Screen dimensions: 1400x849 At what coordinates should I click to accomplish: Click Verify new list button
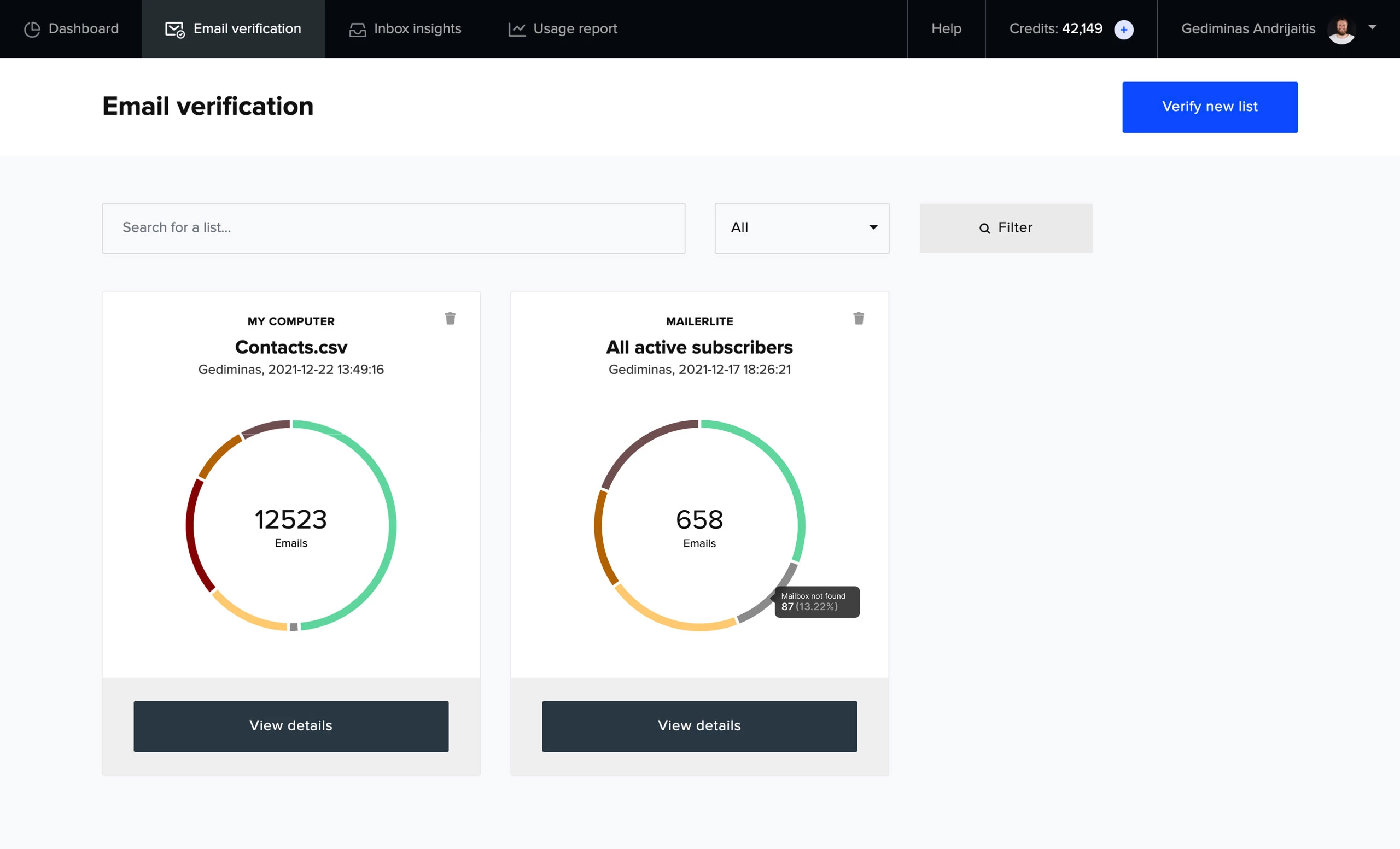pos(1210,107)
